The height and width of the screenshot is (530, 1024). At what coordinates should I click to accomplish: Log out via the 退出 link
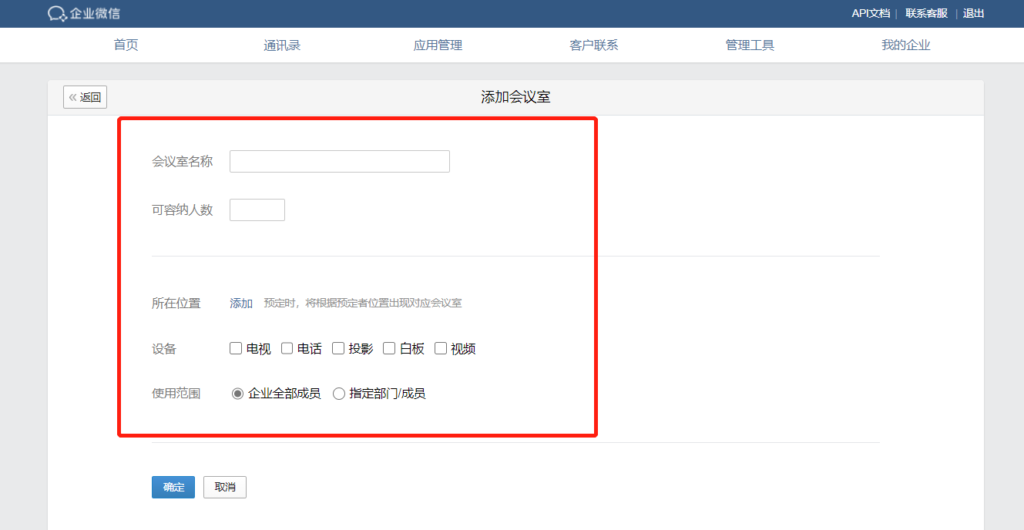pos(973,13)
